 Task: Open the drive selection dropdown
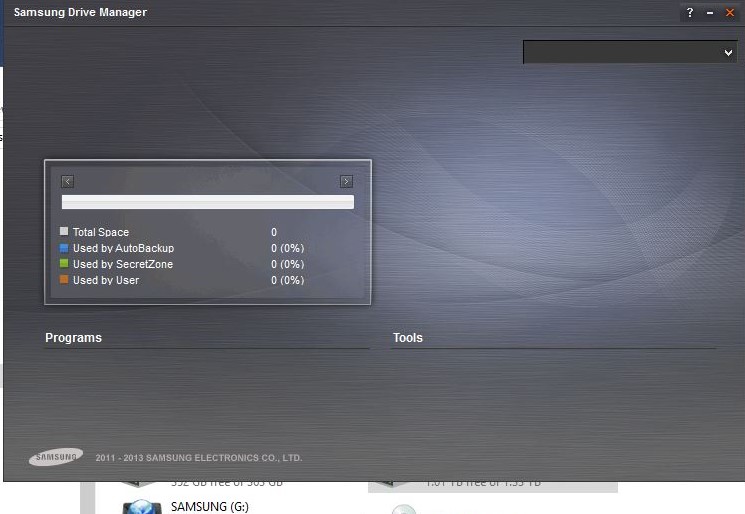[x=630, y=52]
